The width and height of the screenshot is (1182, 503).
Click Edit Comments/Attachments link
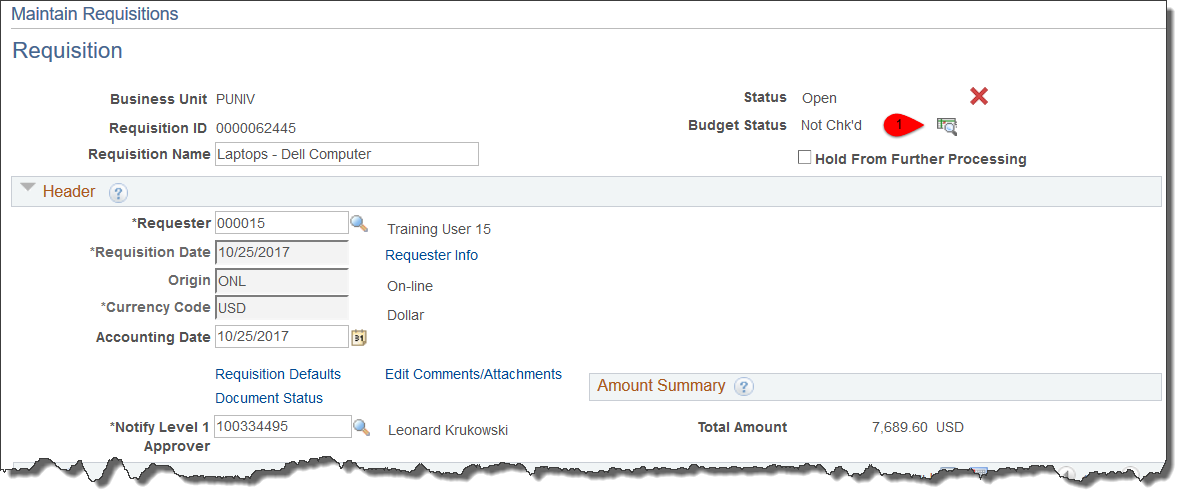click(x=473, y=374)
